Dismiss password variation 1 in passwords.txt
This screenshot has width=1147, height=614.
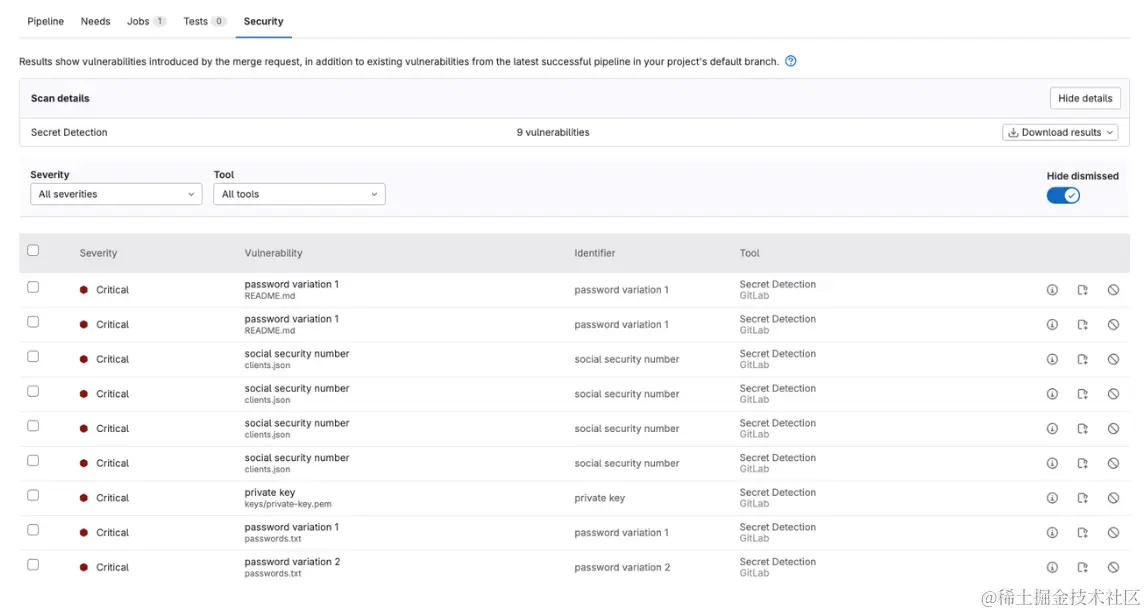(x=1113, y=533)
